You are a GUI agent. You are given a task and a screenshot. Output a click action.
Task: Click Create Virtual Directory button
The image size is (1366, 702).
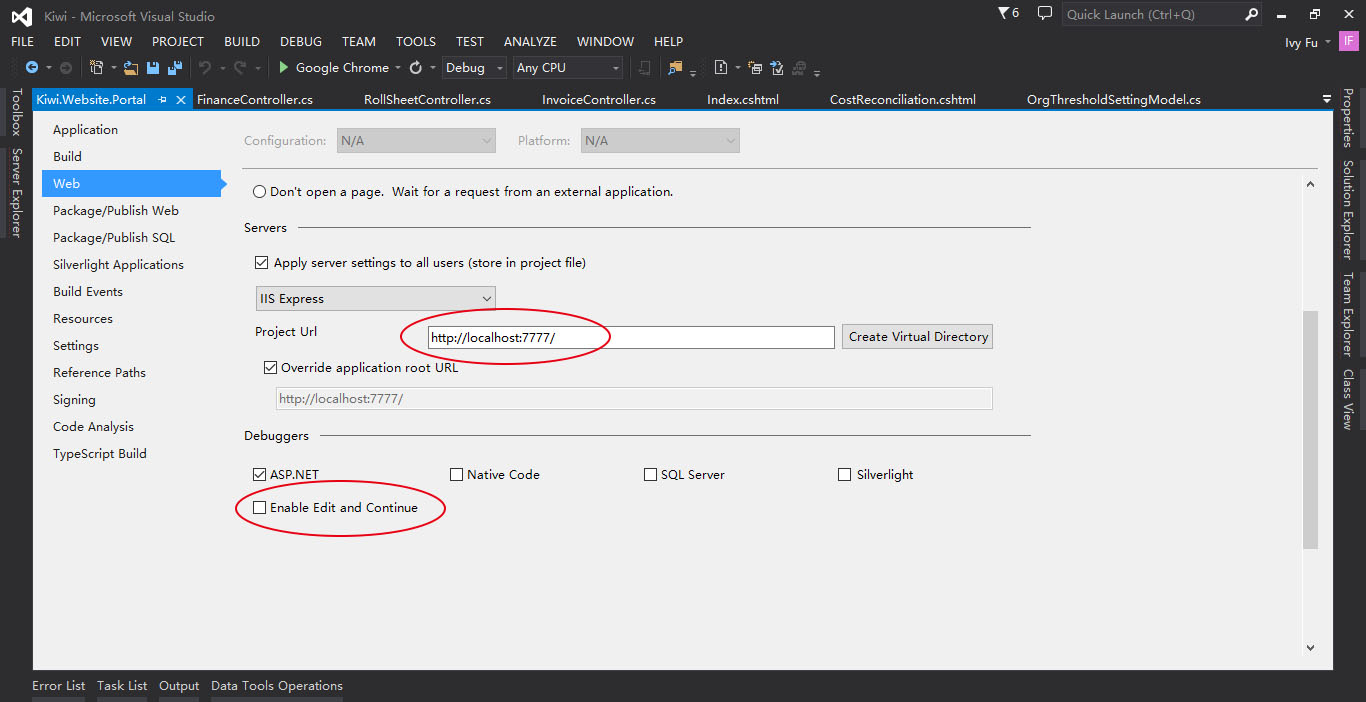pyautogui.click(x=918, y=337)
